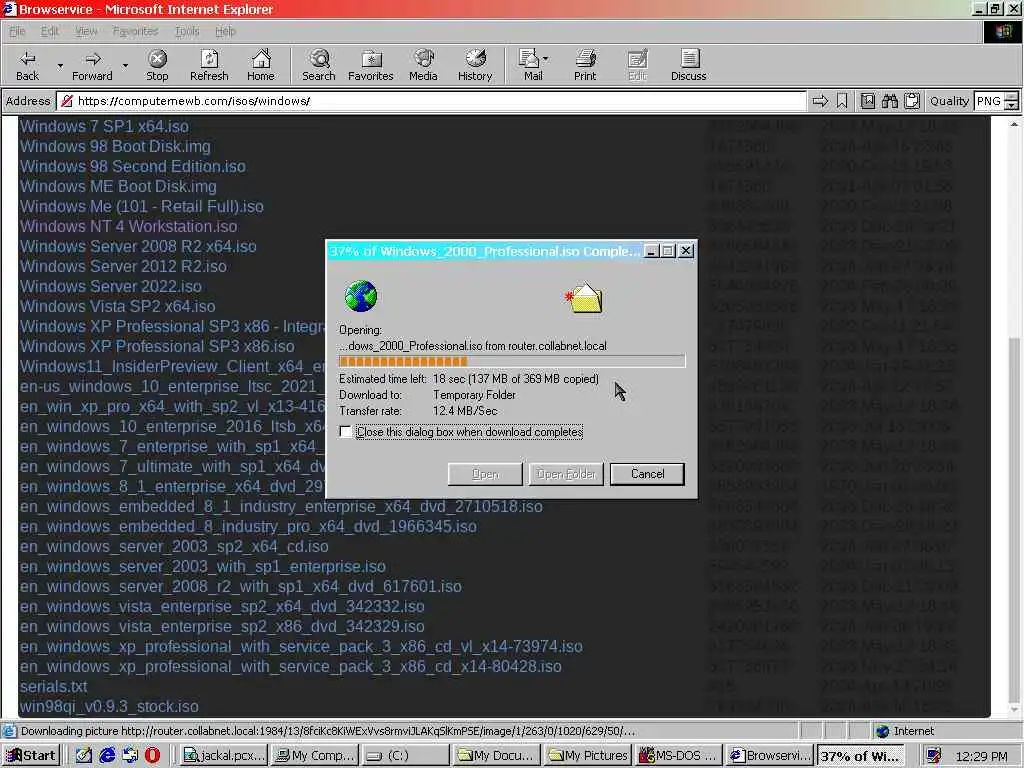Screen dimensions: 1024x768
Task: Show browsing History
Action: pyautogui.click(x=475, y=65)
